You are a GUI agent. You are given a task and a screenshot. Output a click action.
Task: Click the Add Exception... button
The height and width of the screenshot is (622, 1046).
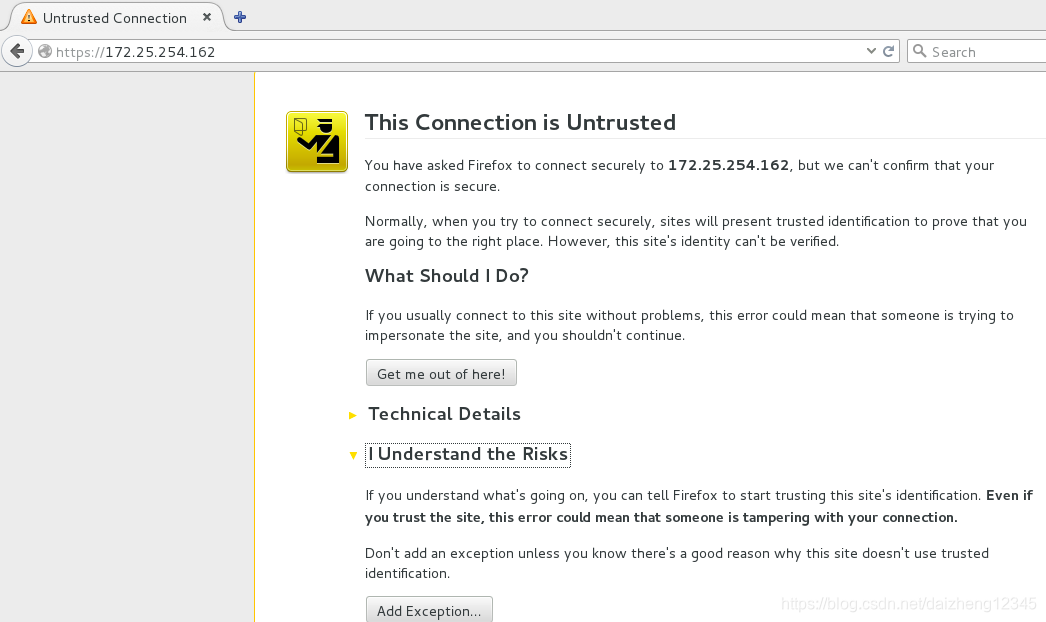click(x=429, y=610)
